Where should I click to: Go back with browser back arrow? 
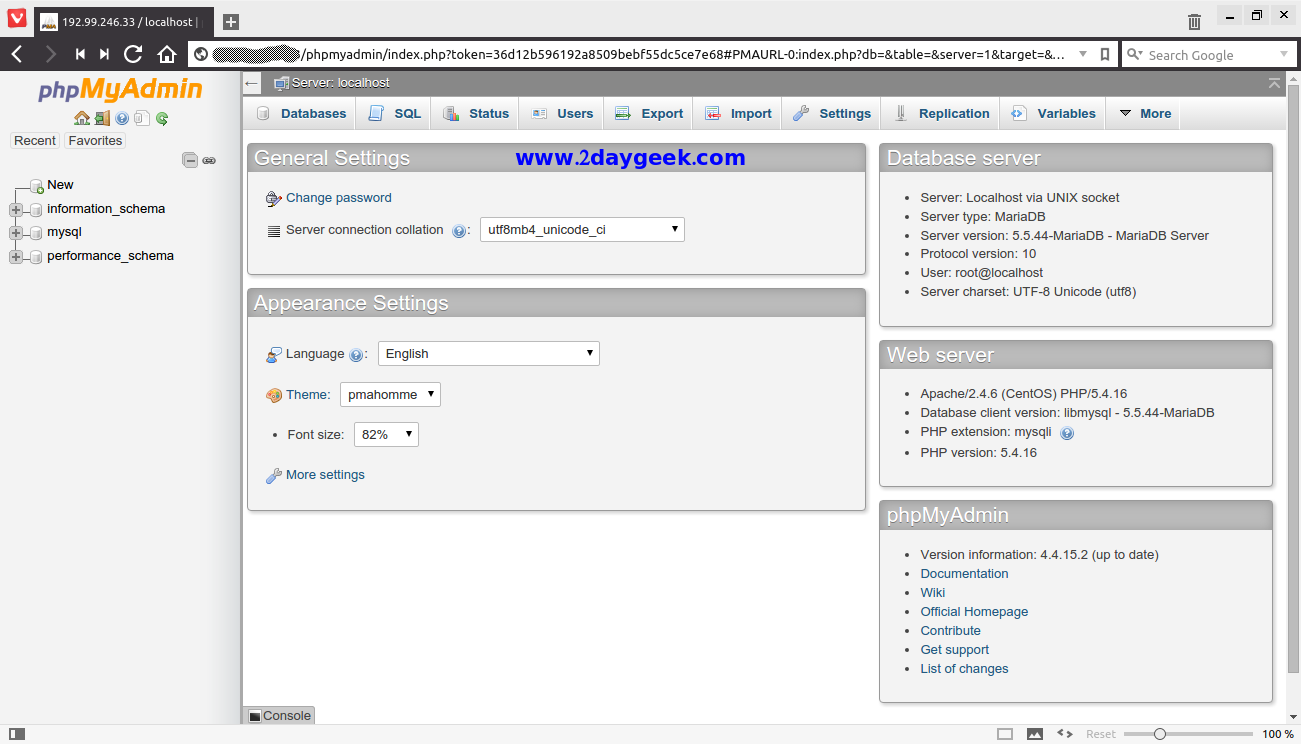click(x=17, y=54)
